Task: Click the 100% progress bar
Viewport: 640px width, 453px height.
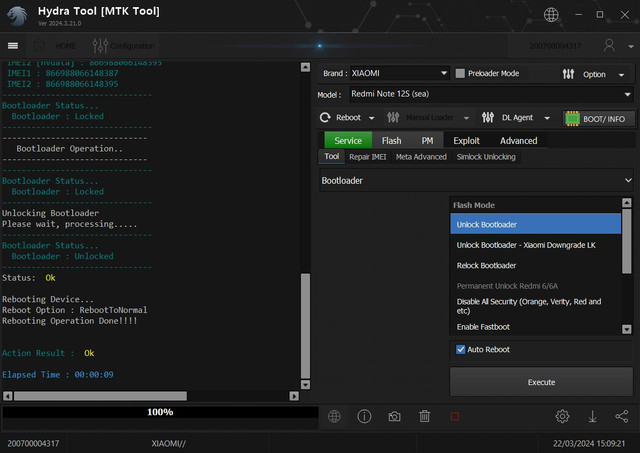Action: [x=160, y=412]
